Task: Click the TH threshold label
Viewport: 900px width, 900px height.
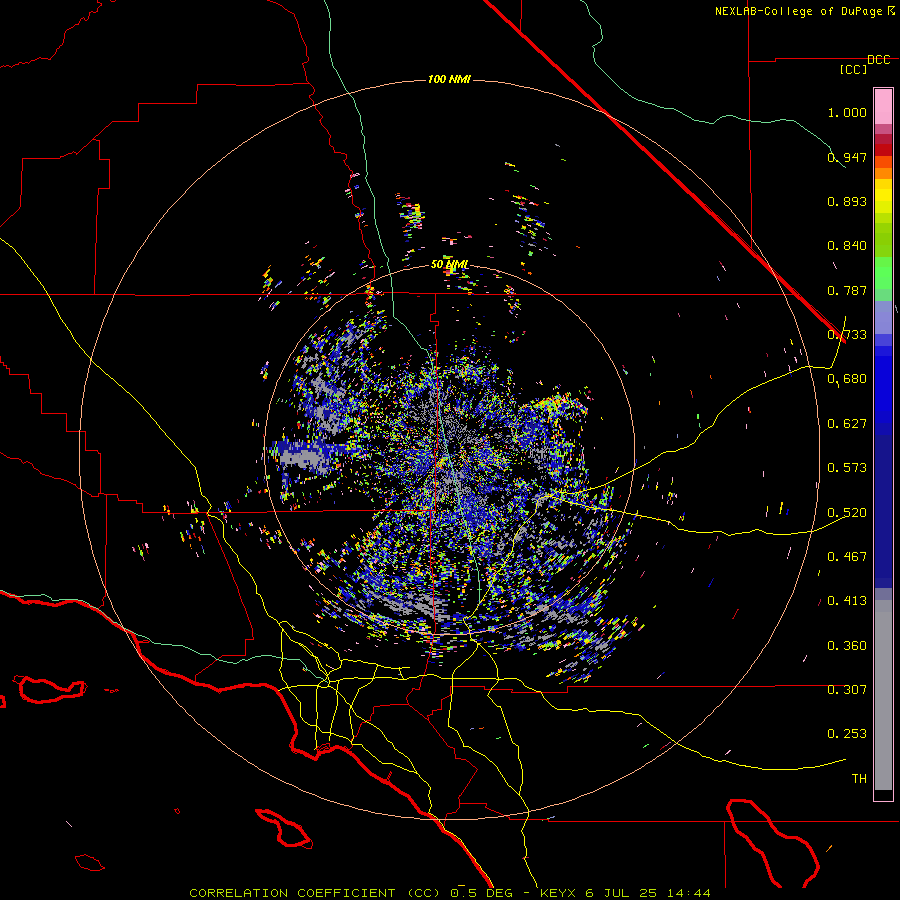Action: [859, 779]
